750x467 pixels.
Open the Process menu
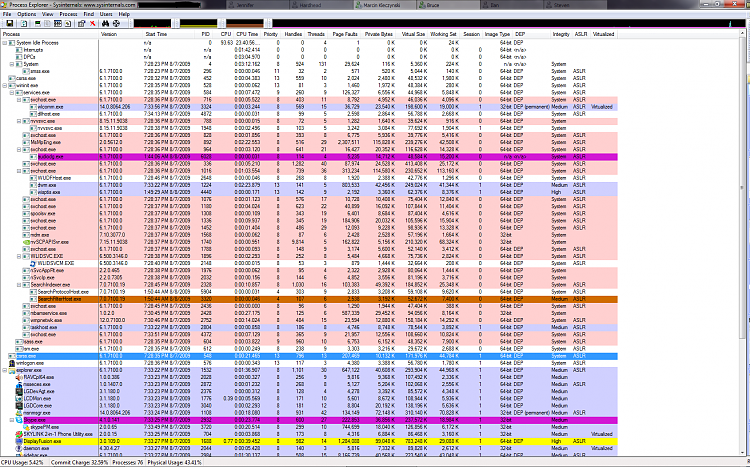point(68,14)
